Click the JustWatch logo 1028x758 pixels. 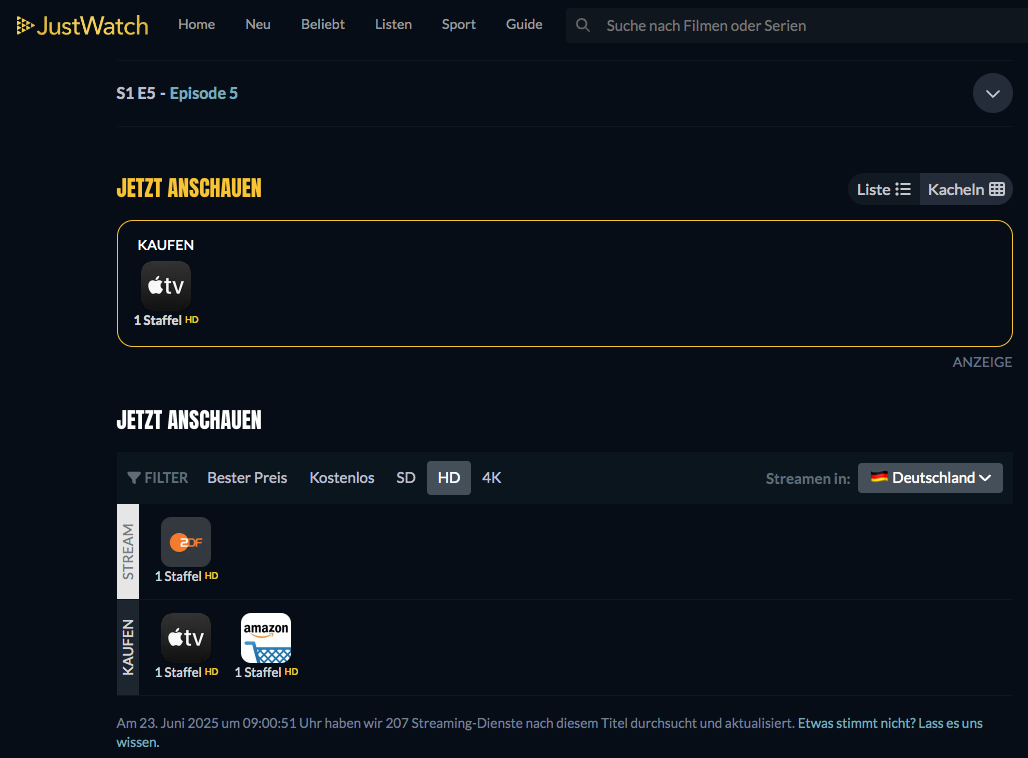tap(82, 25)
